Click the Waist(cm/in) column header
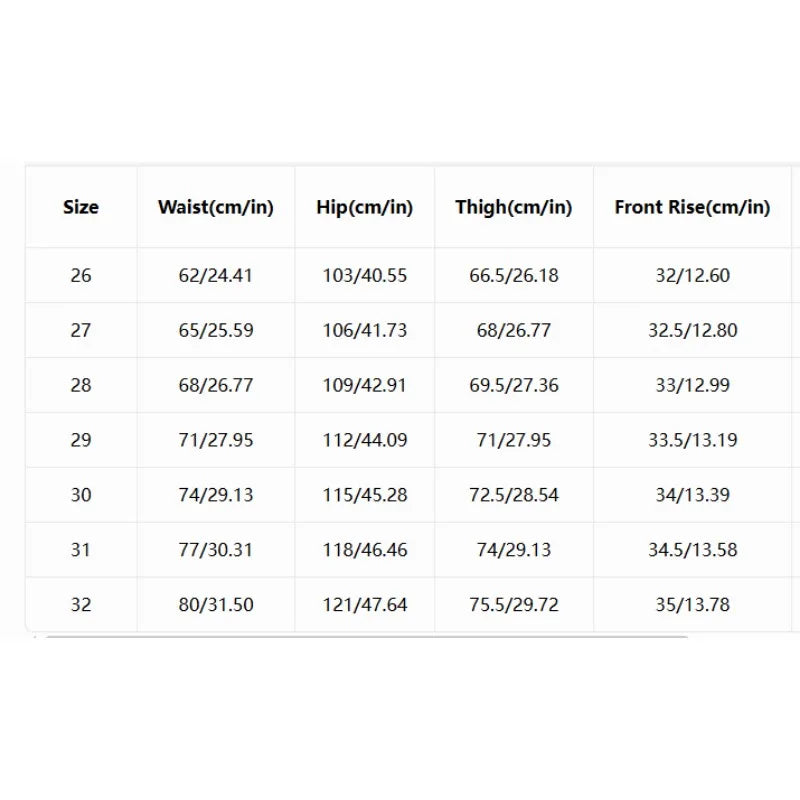Image resolution: width=800 pixels, height=800 pixels. pyautogui.click(x=216, y=207)
